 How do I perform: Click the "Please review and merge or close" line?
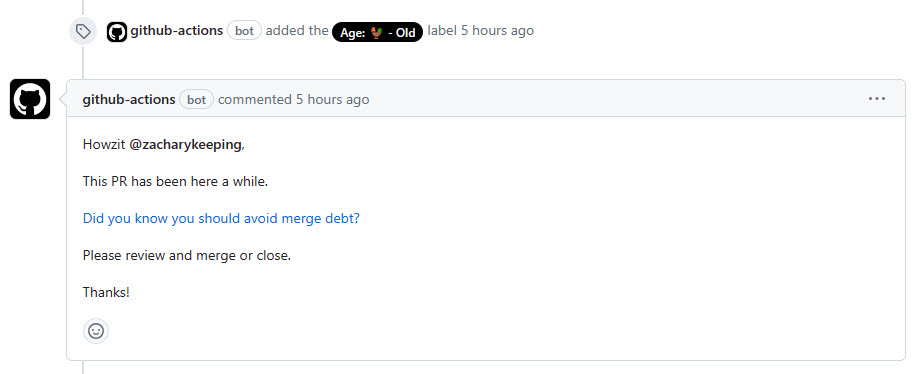click(x=187, y=256)
